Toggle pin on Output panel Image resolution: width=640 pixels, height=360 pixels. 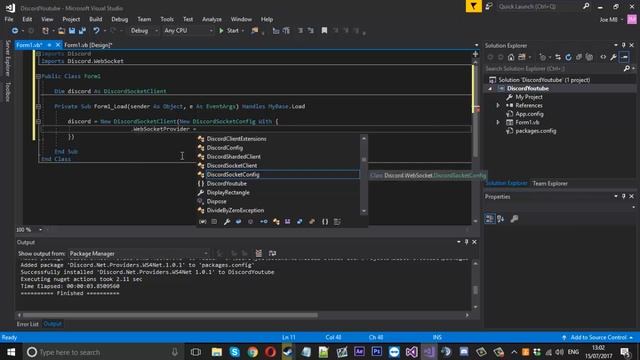[x=467, y=242]
